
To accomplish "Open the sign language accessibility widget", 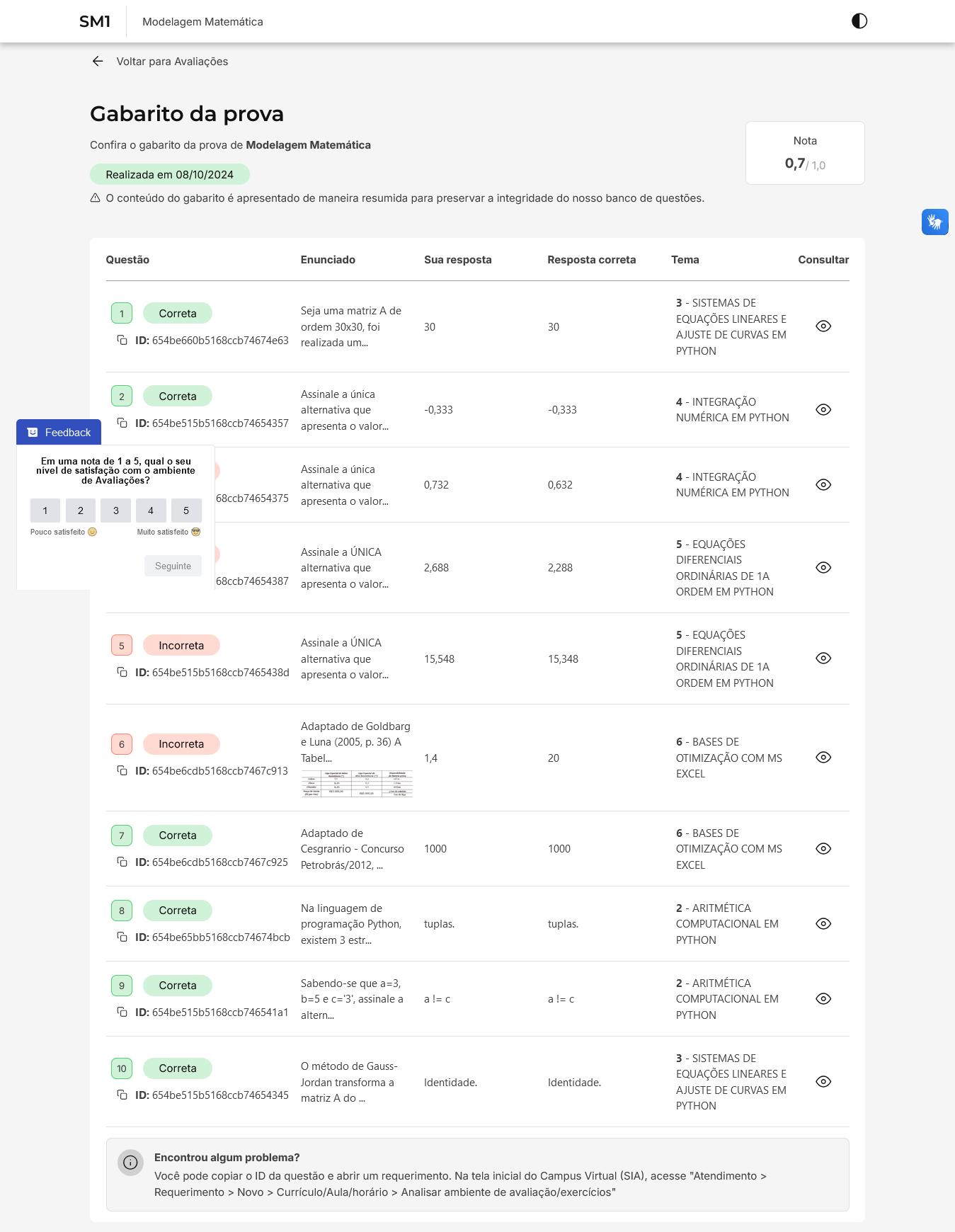I will [934, 222].
